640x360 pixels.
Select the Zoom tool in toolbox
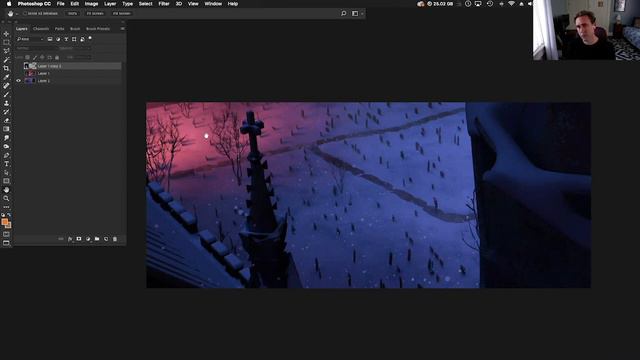(6, 198)
